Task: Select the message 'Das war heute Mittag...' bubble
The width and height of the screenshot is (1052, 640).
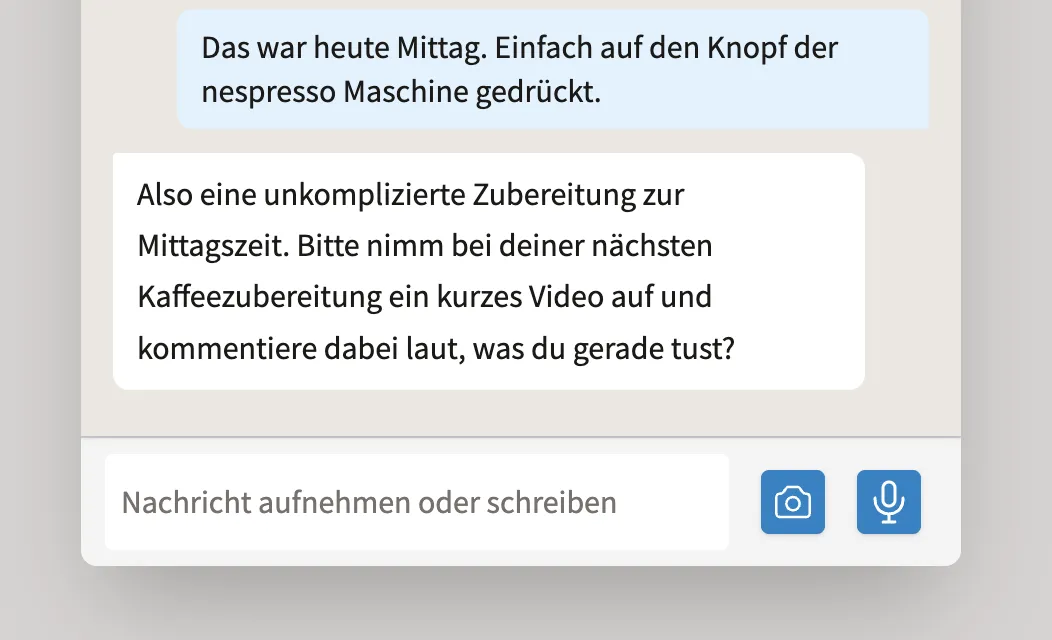Action: pyautogui.click(x=553, y=69)
